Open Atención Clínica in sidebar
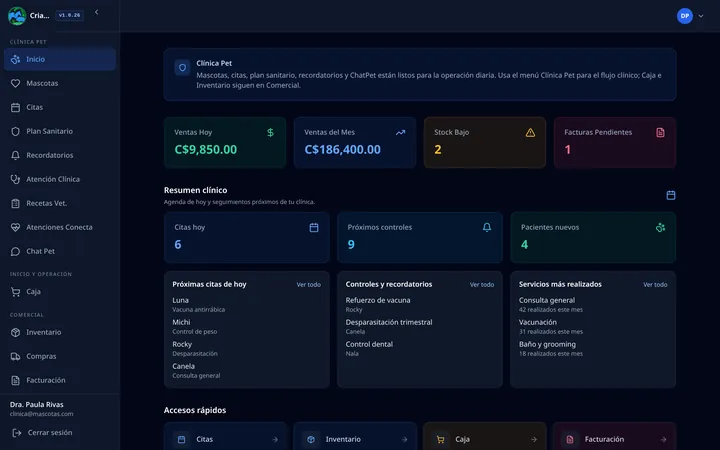720x450 pixels. pyautogui.click(x=60, y=179)
